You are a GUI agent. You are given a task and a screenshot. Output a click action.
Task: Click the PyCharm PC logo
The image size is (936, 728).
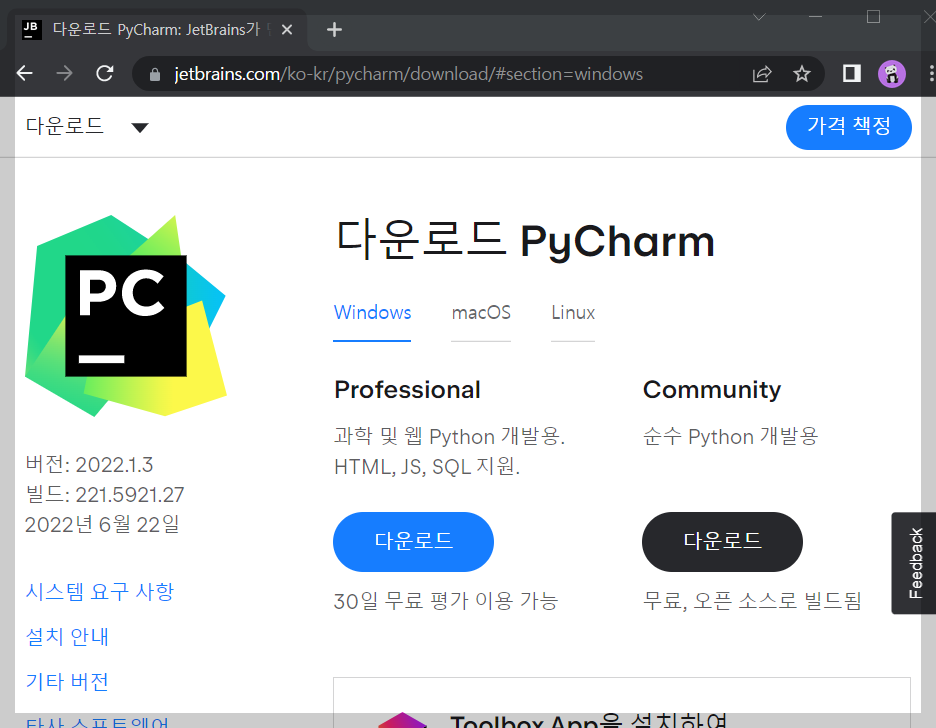click(x=125, y=316)
